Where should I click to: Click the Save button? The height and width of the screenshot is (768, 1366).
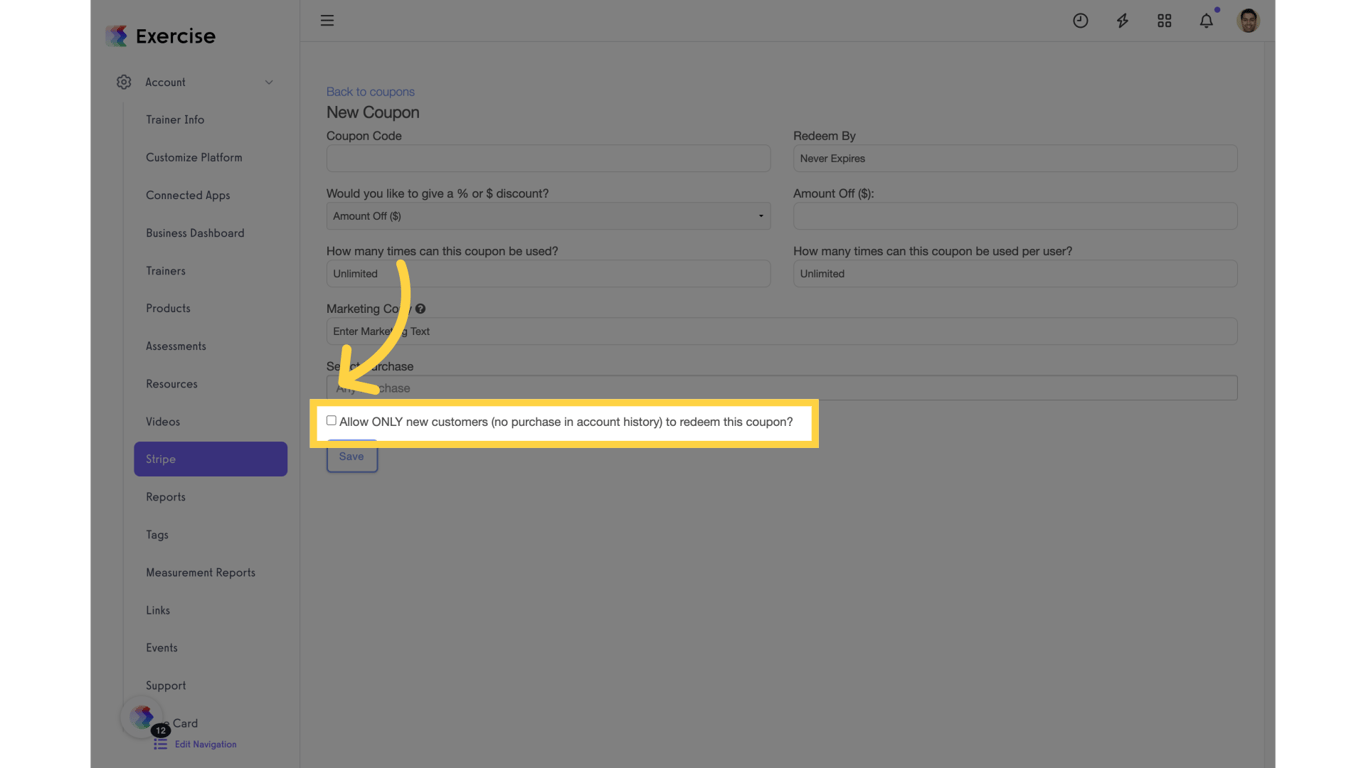[352, 456]
